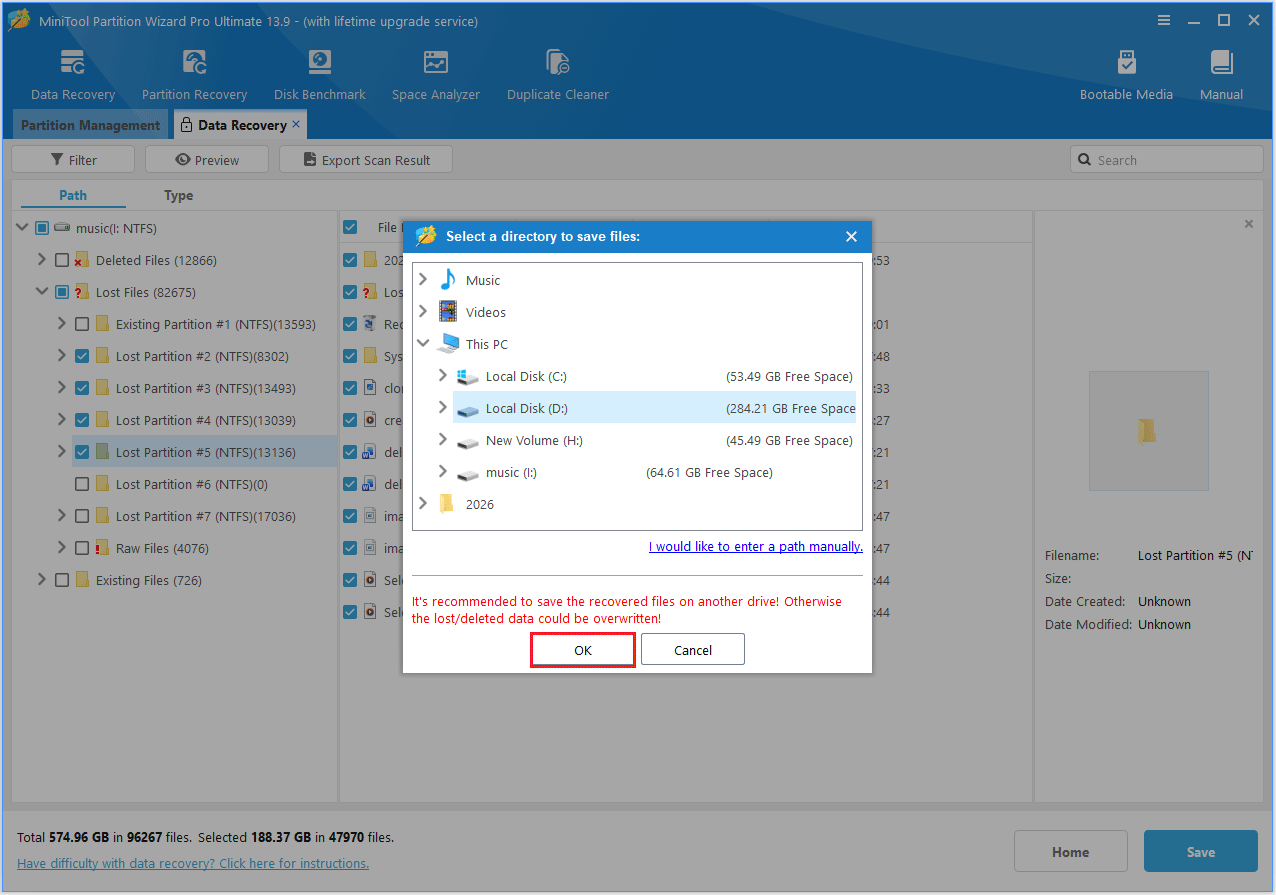Click the Lost Files folder icon

pyautogui.click(x=82, y=292)
